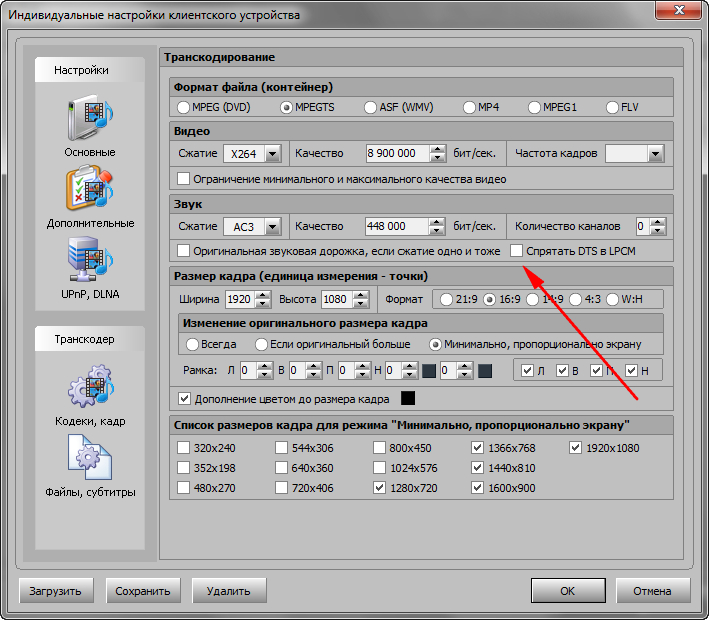Screen dimensions: 709x620
Task: Enable the Спрятать DTS в LPCM checkbox
Action: 517,251
